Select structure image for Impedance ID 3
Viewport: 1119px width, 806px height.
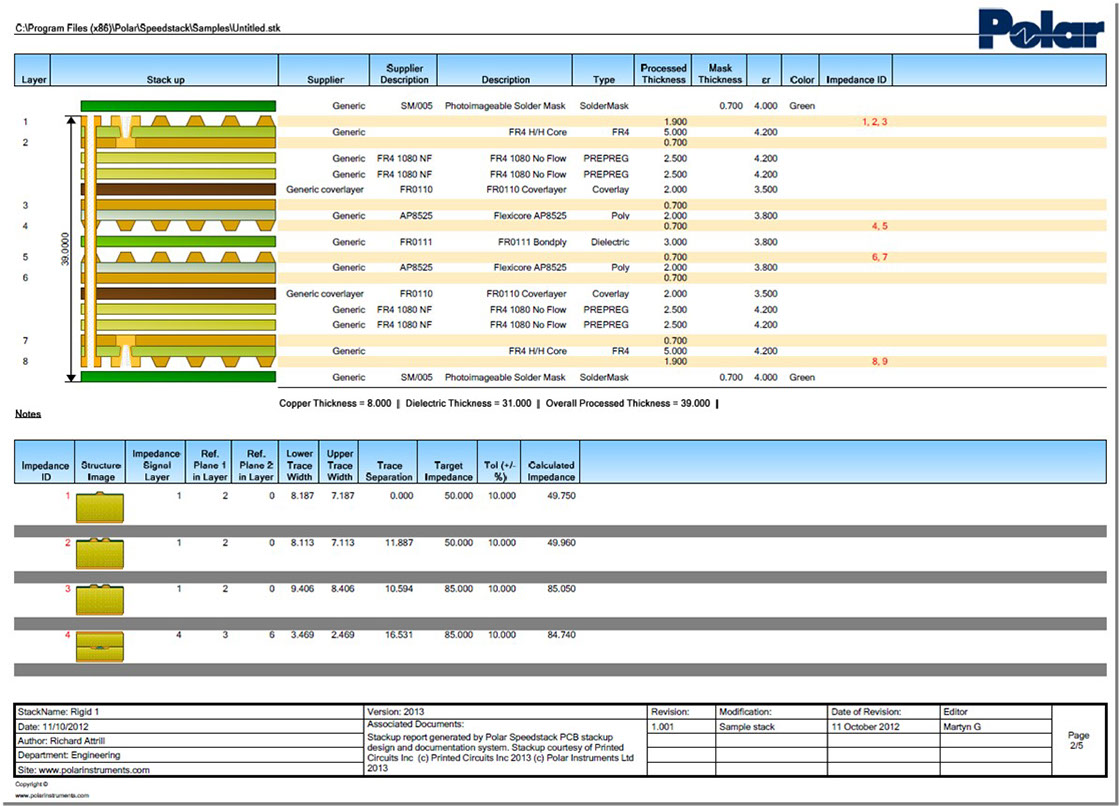point(101,601)
